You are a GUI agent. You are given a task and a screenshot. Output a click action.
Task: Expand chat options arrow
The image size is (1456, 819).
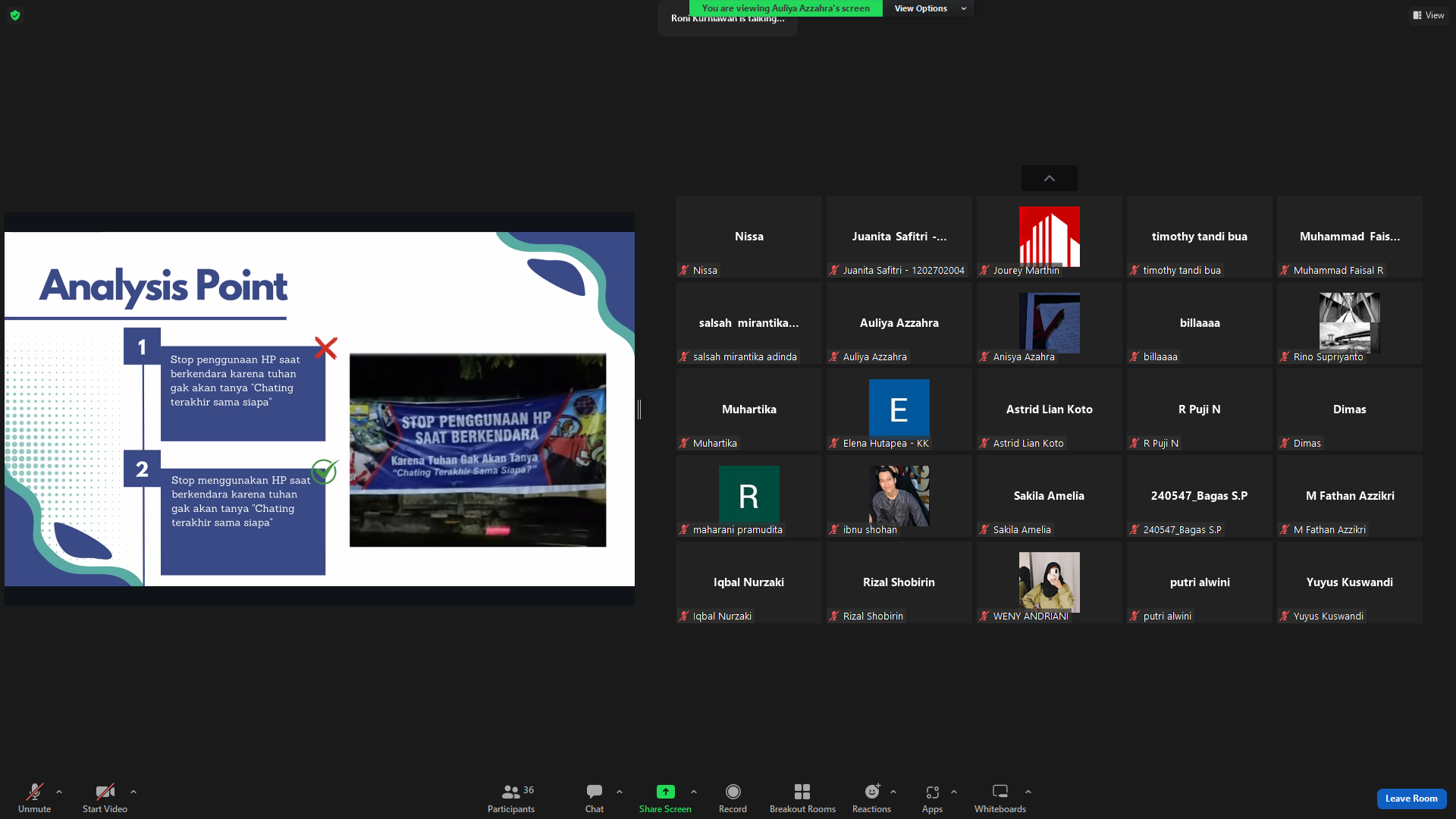(x=620, y=792)
